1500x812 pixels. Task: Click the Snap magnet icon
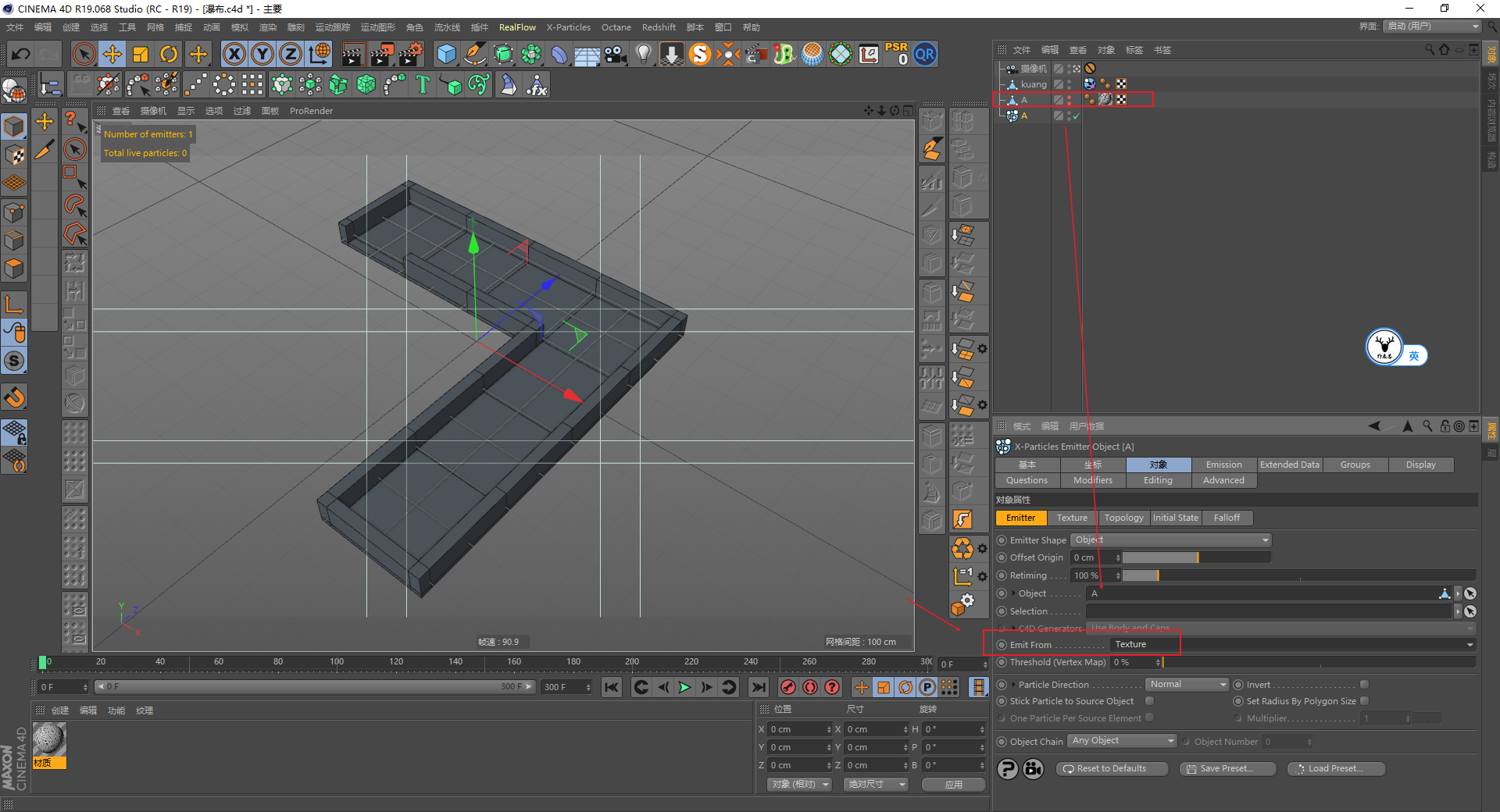(x=14, y=398)
